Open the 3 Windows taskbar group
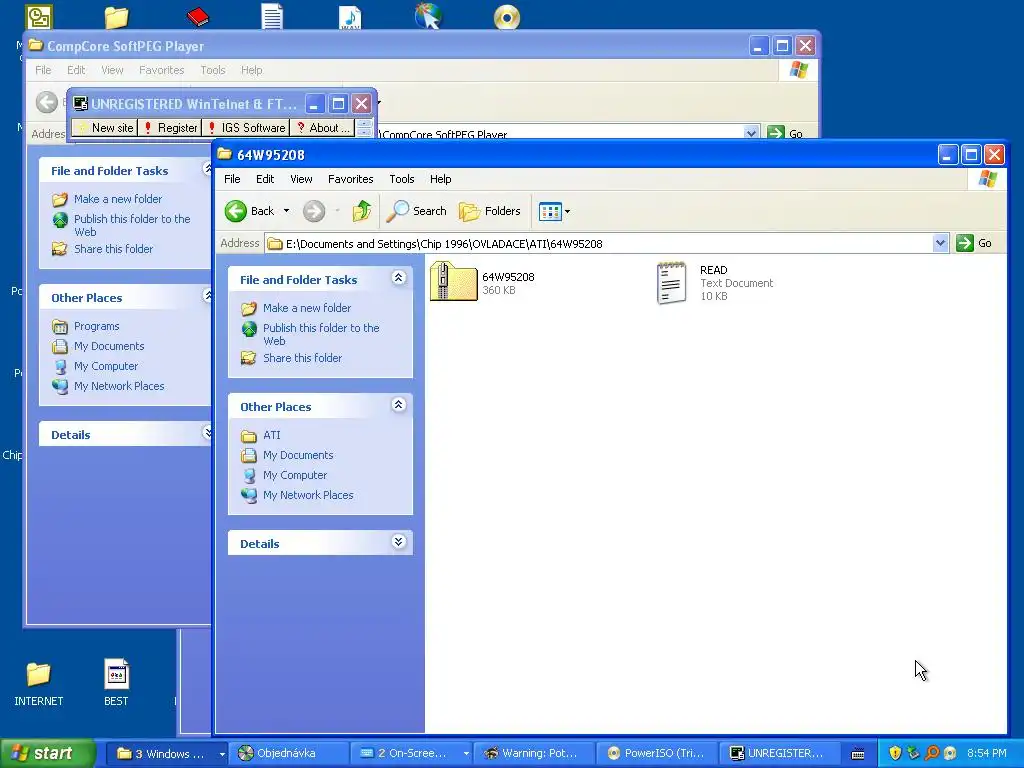Viewport: 1024px width, 768px height. pyautogui.click(x=166, y=754)
